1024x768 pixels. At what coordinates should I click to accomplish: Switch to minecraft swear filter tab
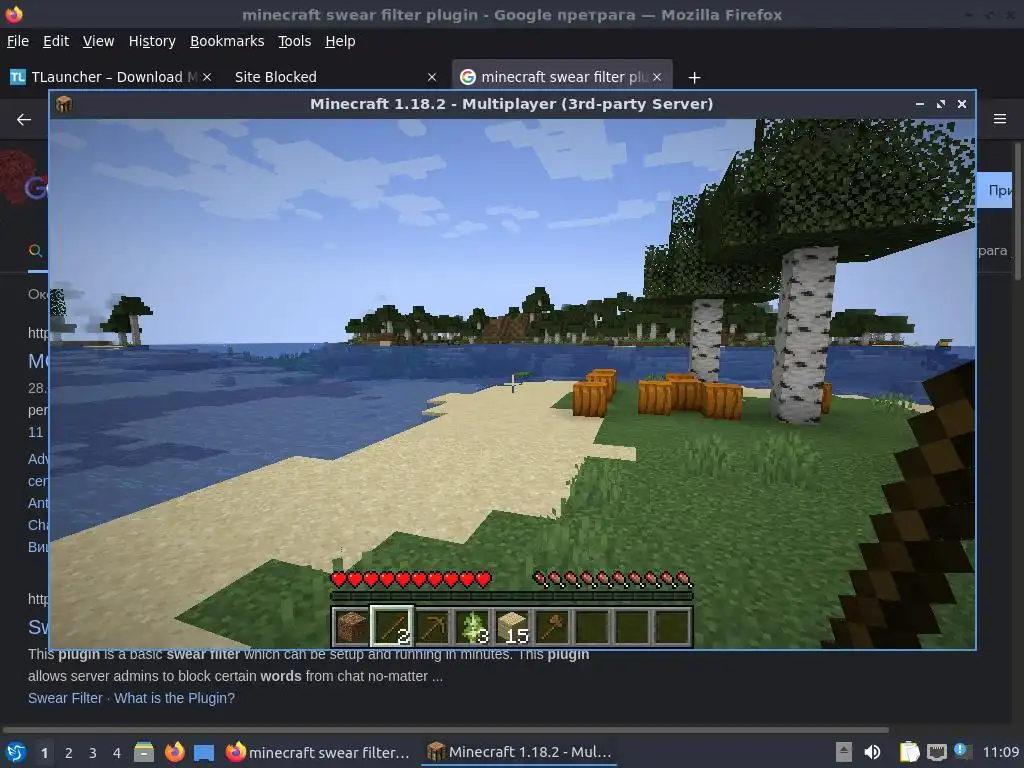562,77
